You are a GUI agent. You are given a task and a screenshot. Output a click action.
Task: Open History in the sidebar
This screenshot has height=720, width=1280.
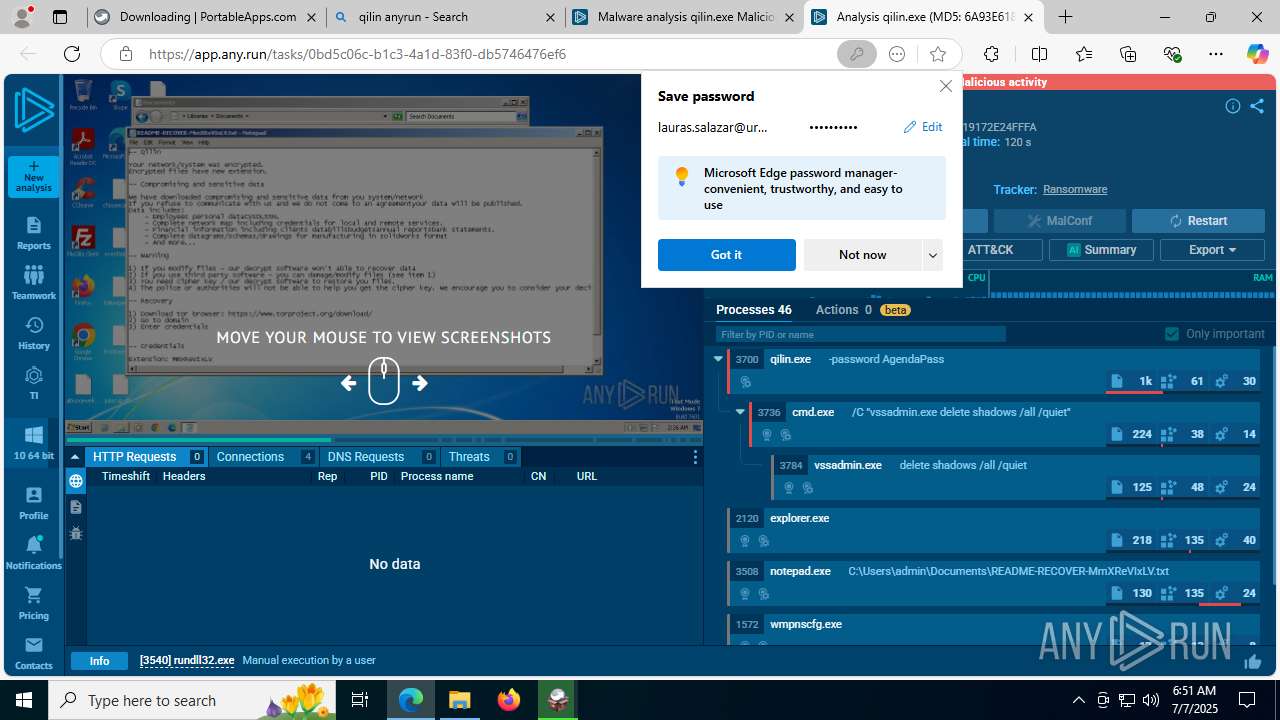[34, 334]
